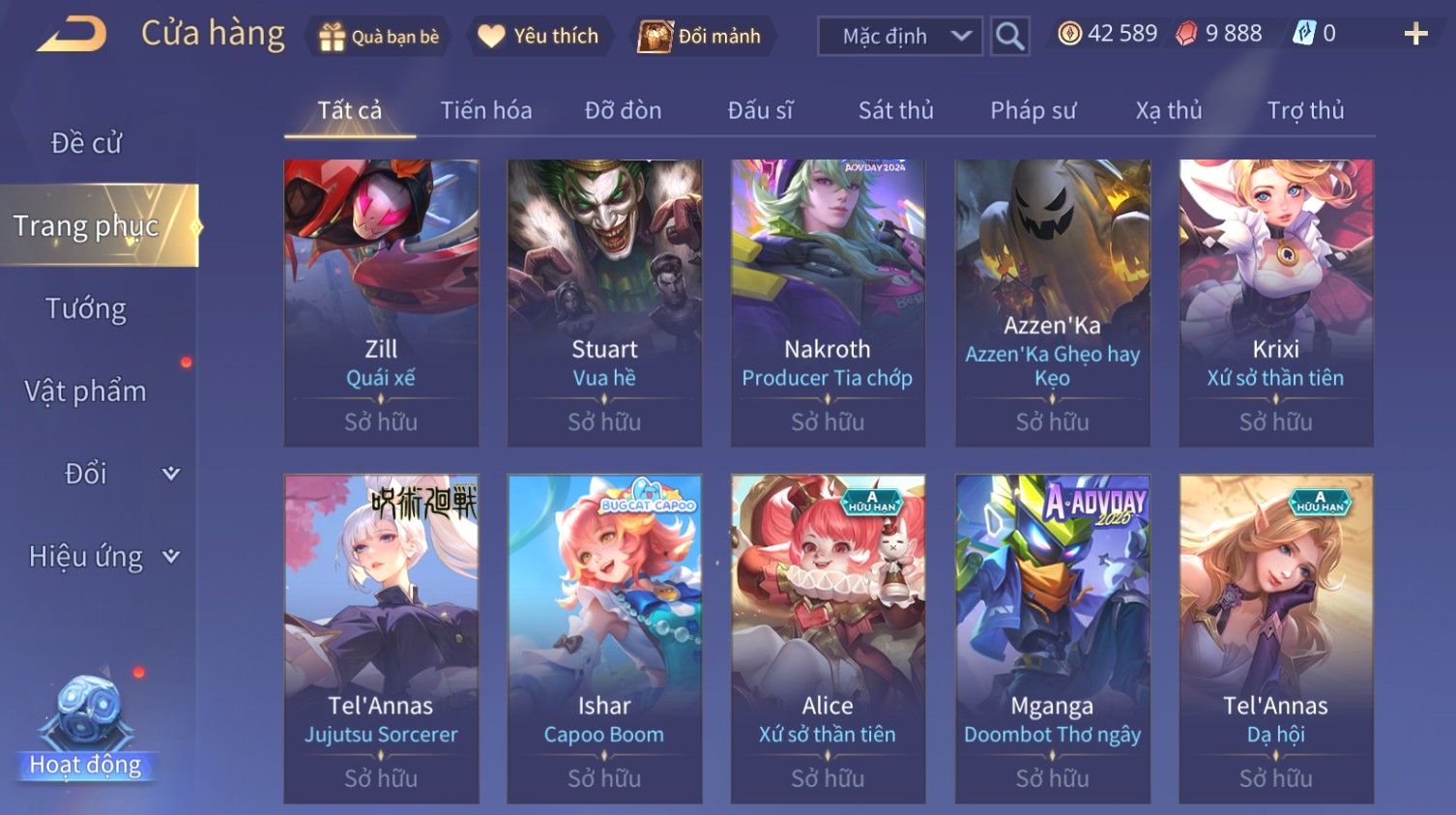Go back using the arrow icon

(x=72, y=35)
